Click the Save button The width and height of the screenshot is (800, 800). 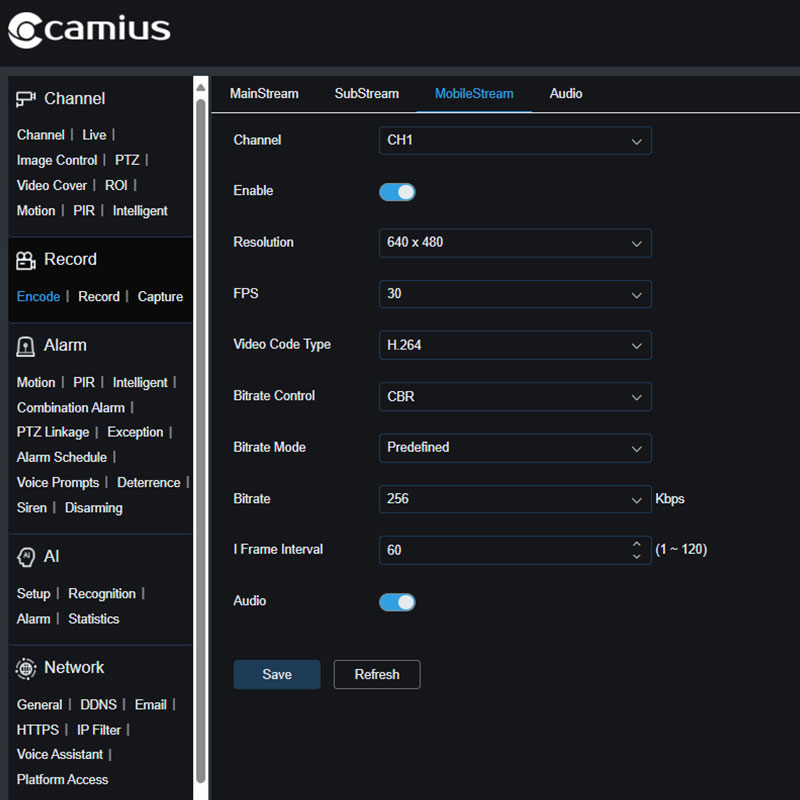pos(276,674)
